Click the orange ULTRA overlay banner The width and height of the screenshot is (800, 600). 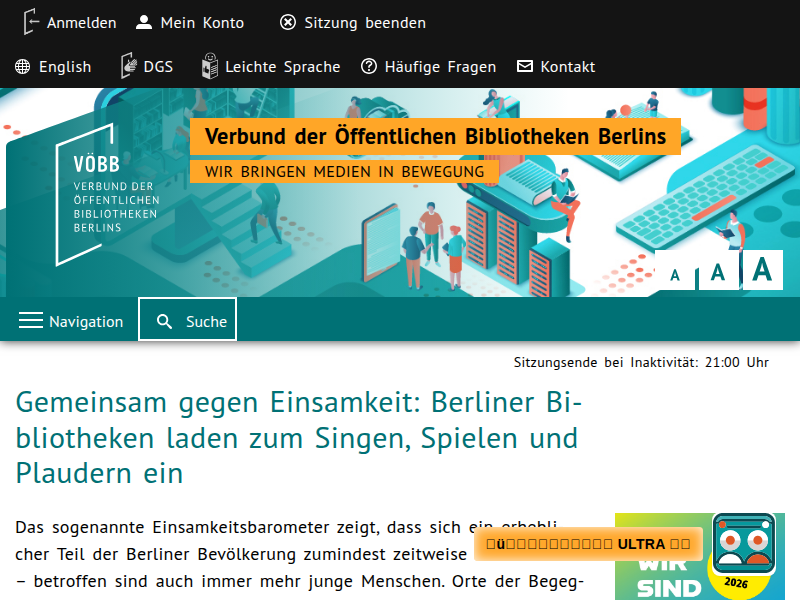(x=588, y=544)
